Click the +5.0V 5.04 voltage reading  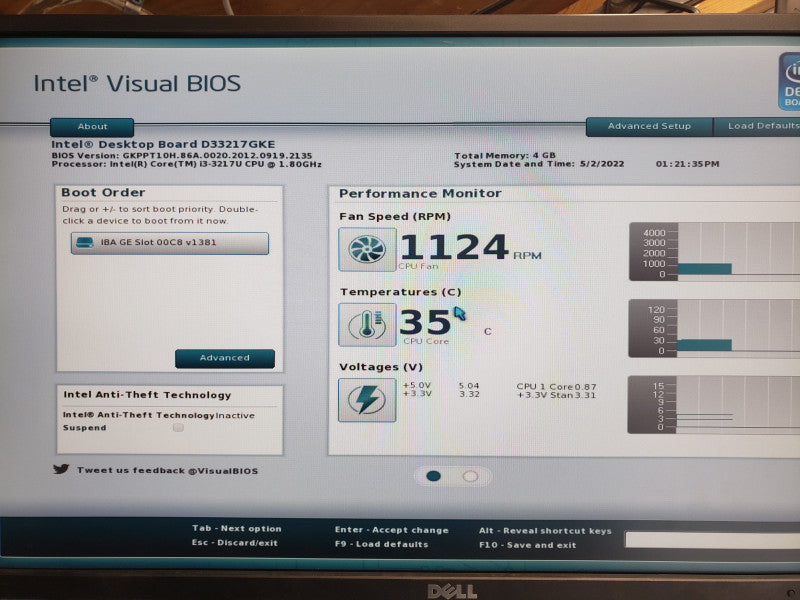[x=441, y=386]
